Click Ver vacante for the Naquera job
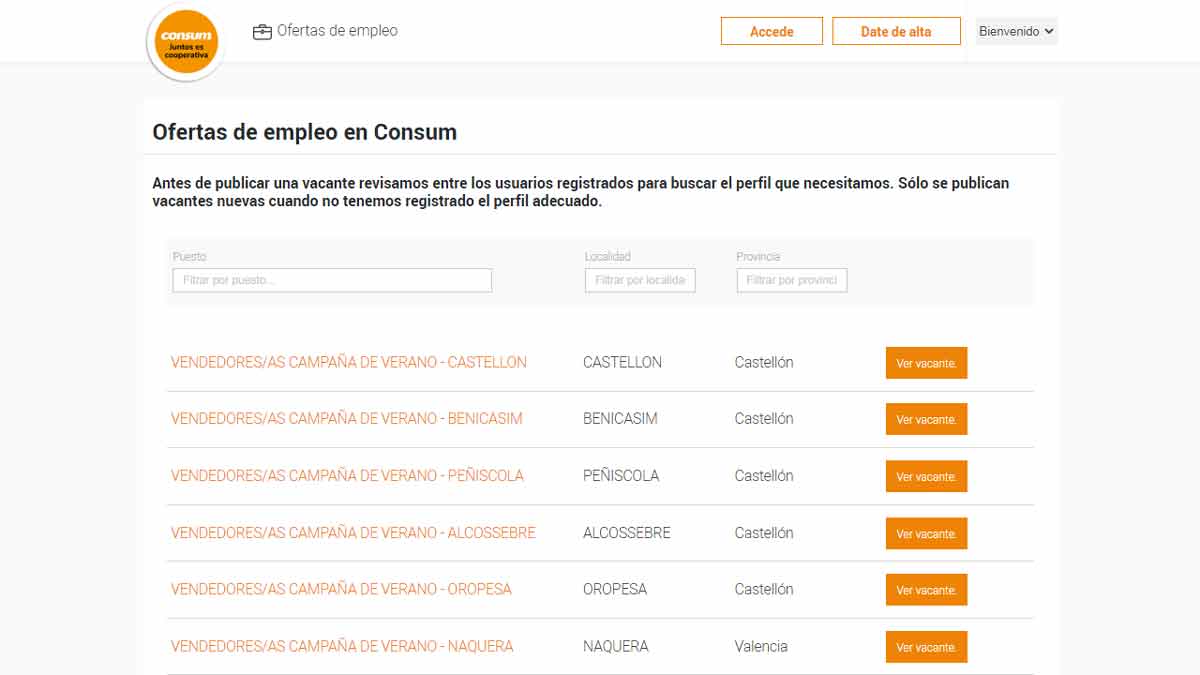Screen dimensions: 1200x675 point(926,647)
